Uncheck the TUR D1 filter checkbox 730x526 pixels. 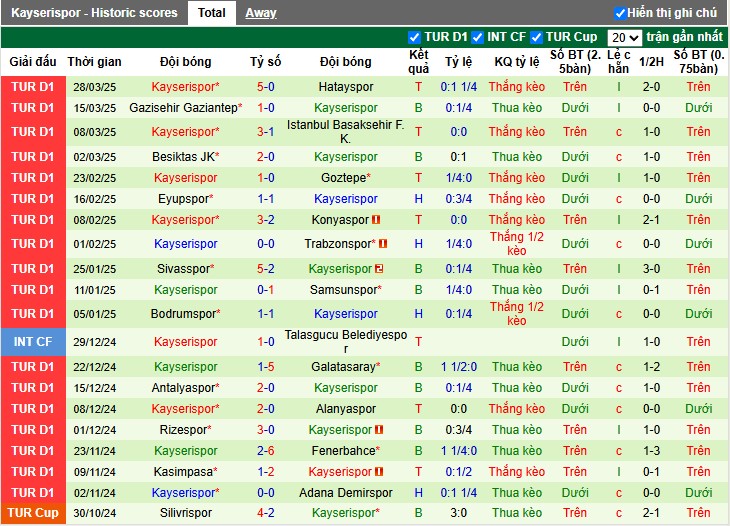414,37
